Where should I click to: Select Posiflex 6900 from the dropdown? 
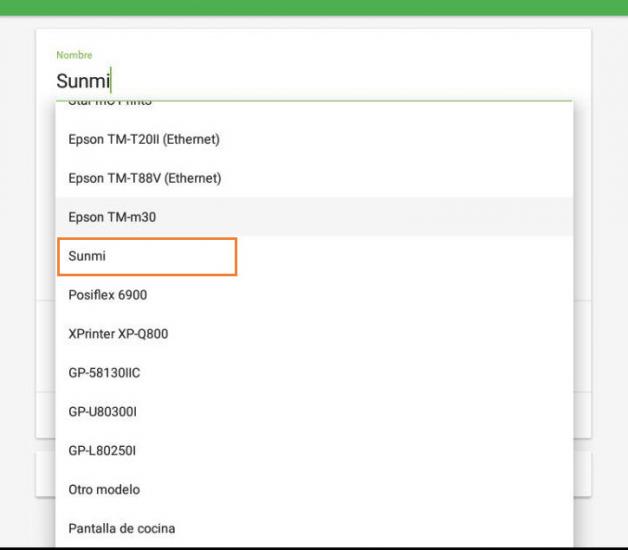click(314, 295)
